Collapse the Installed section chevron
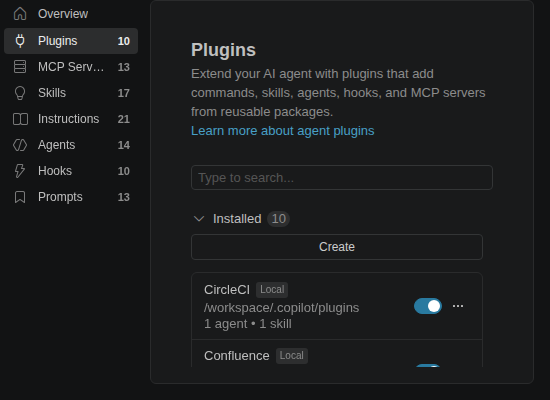The width and height of the screenshot is (550, 400). [x=199, y=219]
